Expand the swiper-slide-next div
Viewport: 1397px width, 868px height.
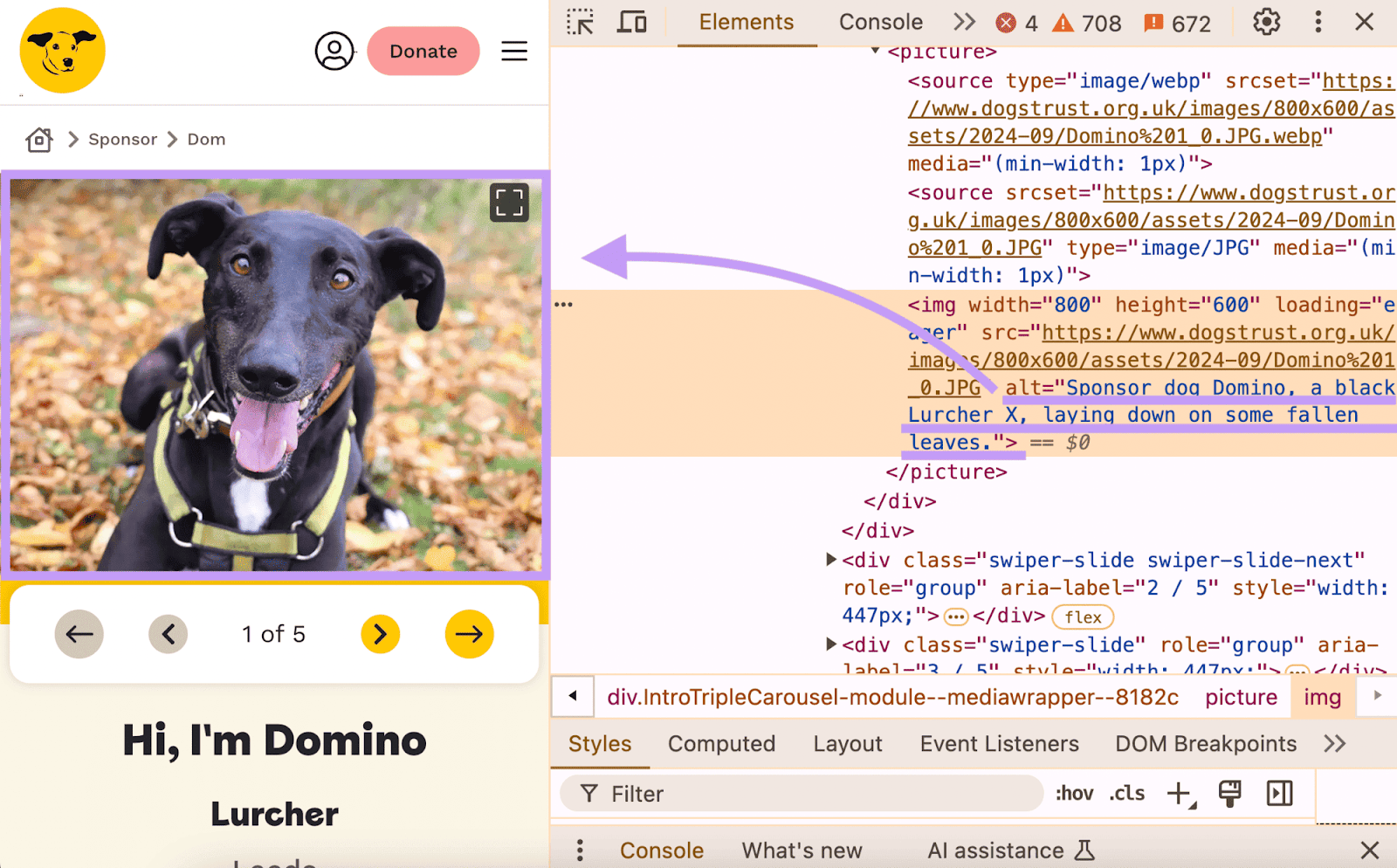[830, 559]
